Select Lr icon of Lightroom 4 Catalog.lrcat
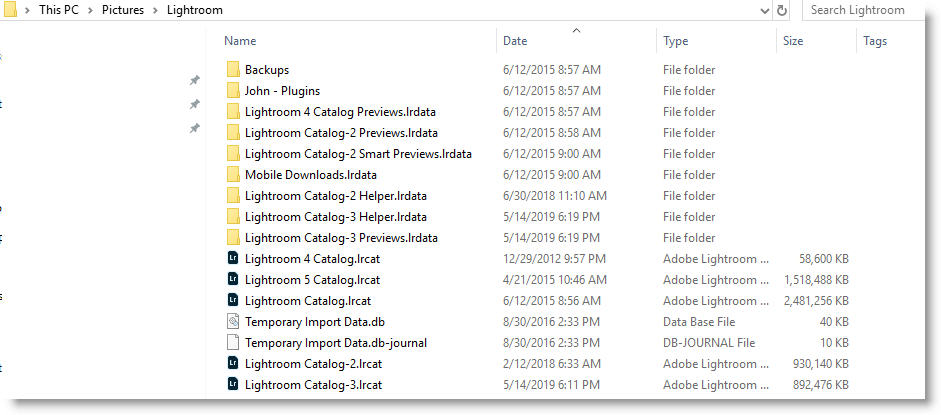The width and height of the screenshot is (941, 415). click(233, 258)
